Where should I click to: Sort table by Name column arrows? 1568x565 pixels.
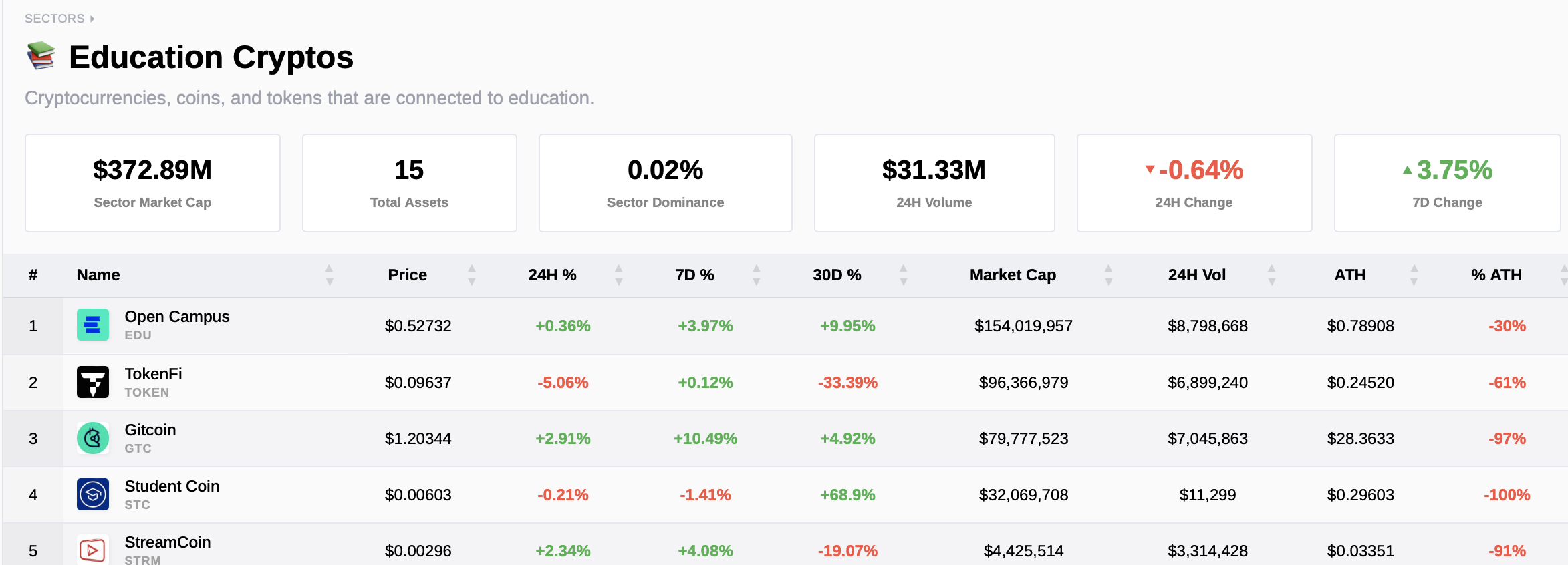point(330,275)
